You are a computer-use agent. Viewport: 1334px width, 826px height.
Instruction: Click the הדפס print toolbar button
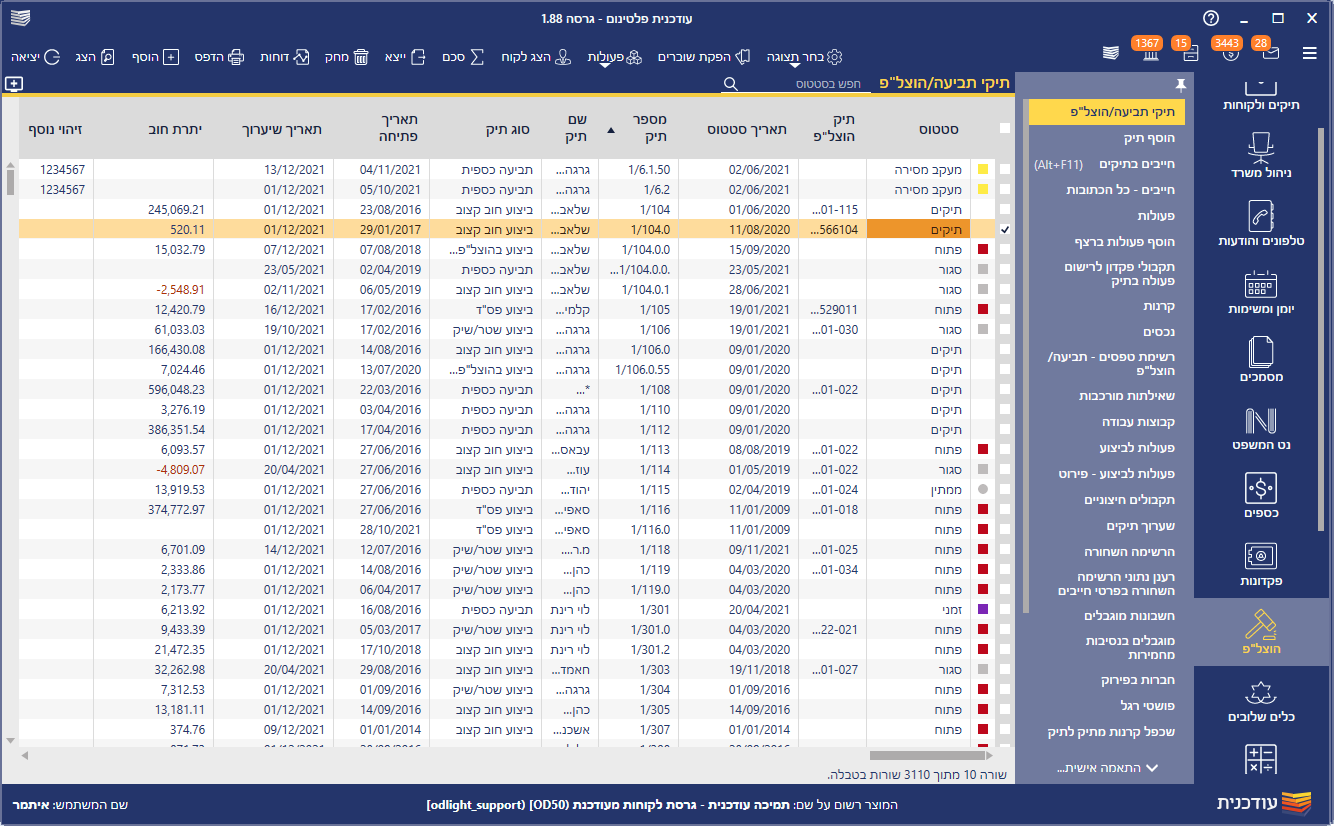[x=219, y=57]
